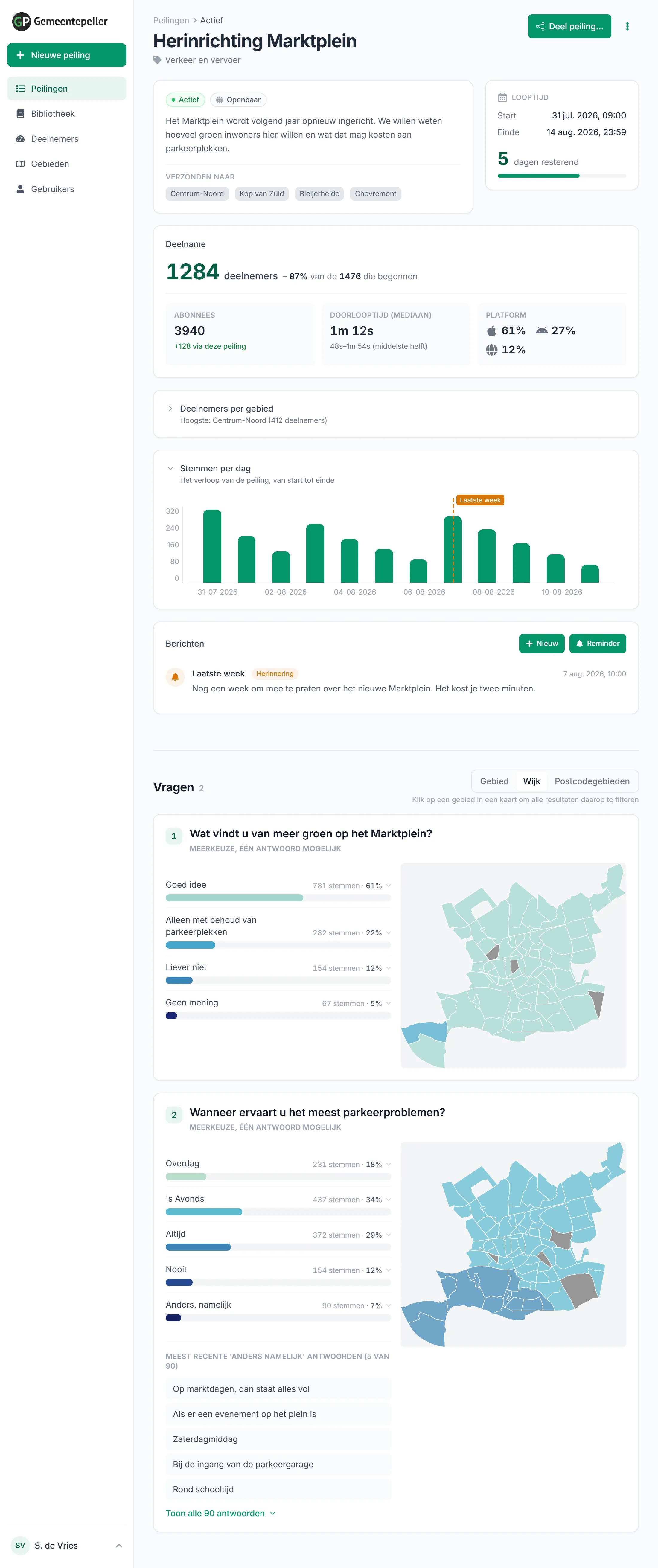Collapse Stemmen per dag section
This screenshot has height=1568, width=658.
click(x=170, y=468)
